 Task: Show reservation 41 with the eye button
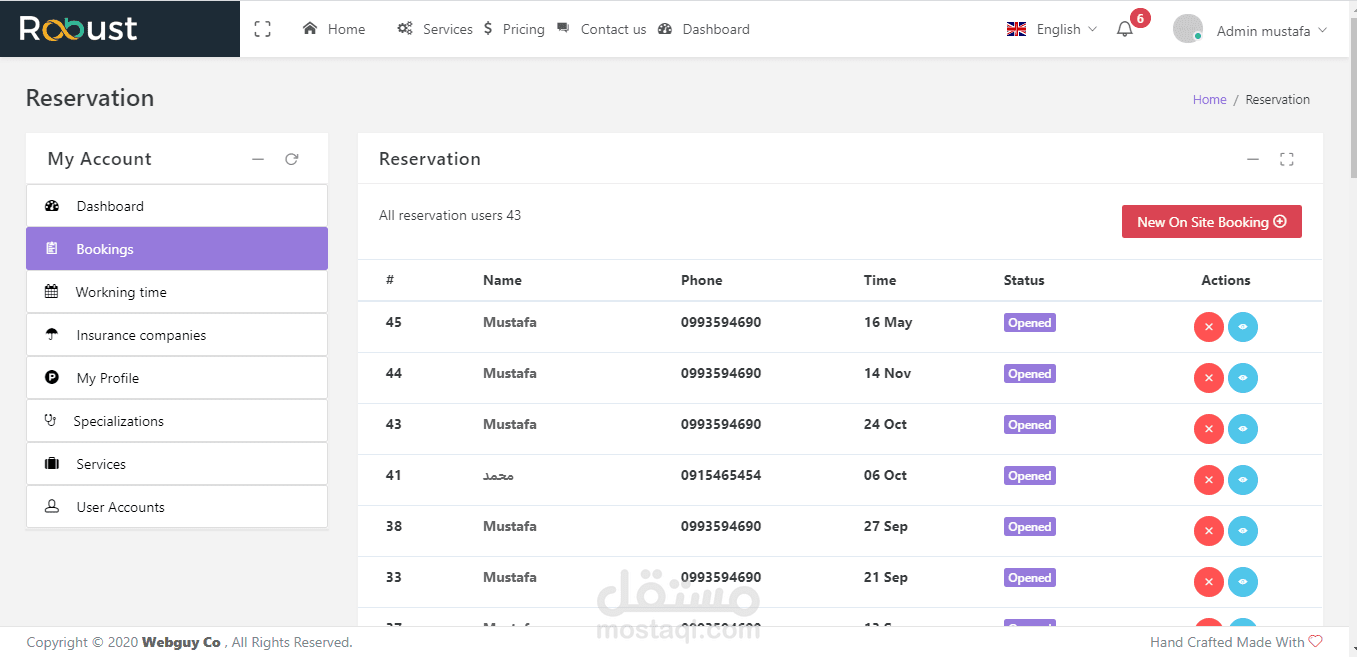(x=1242, y=480)
